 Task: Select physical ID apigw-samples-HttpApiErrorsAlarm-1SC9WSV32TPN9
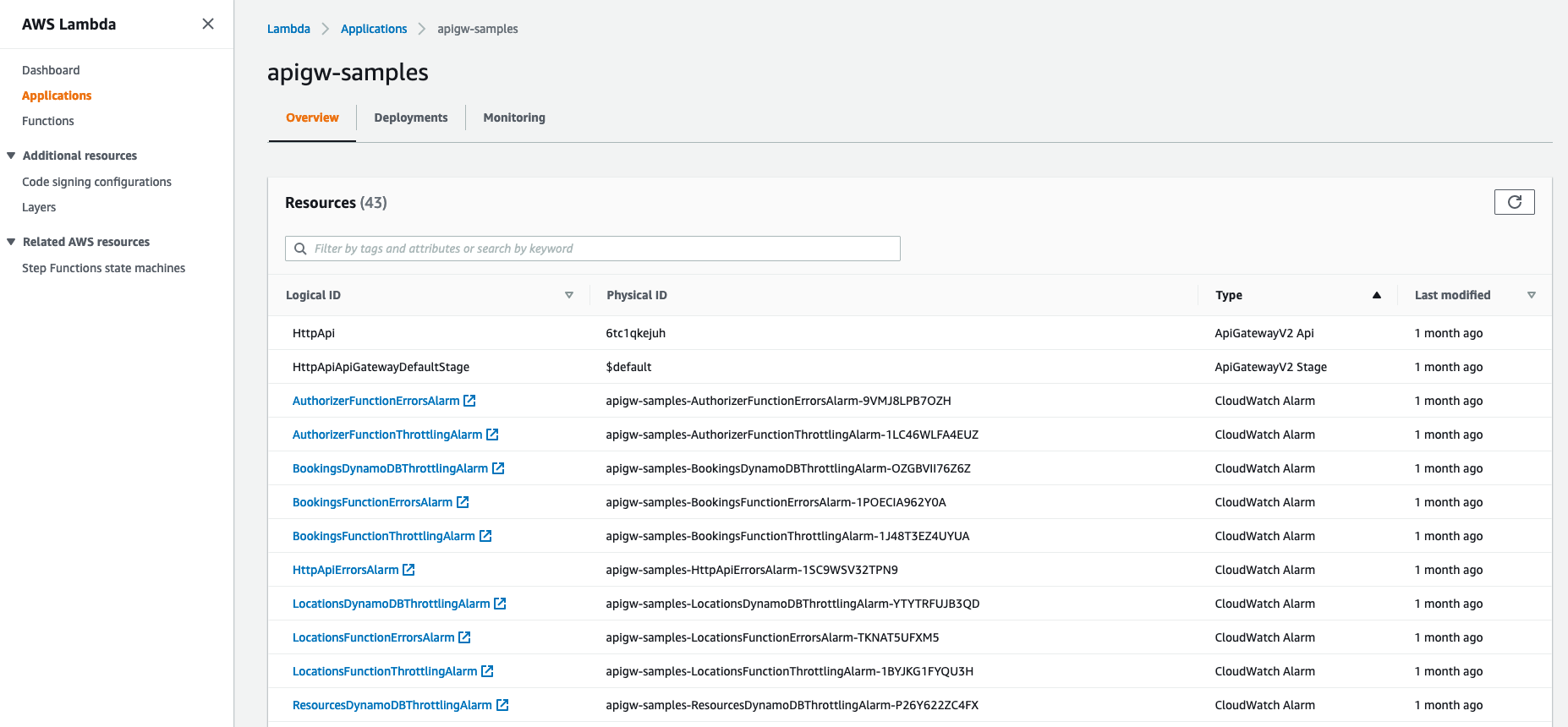pos(752,570)
